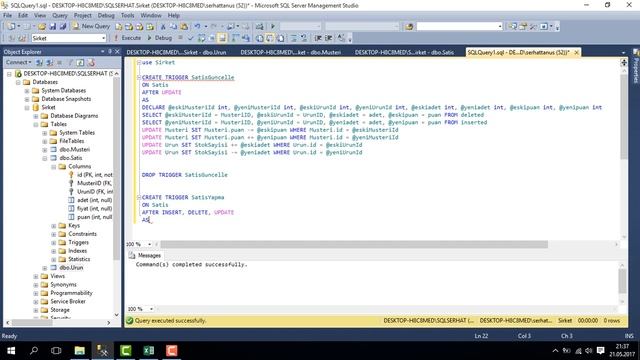Switch to the dbo.Satis tab
The image size is (640, 360).
point(404,52)
